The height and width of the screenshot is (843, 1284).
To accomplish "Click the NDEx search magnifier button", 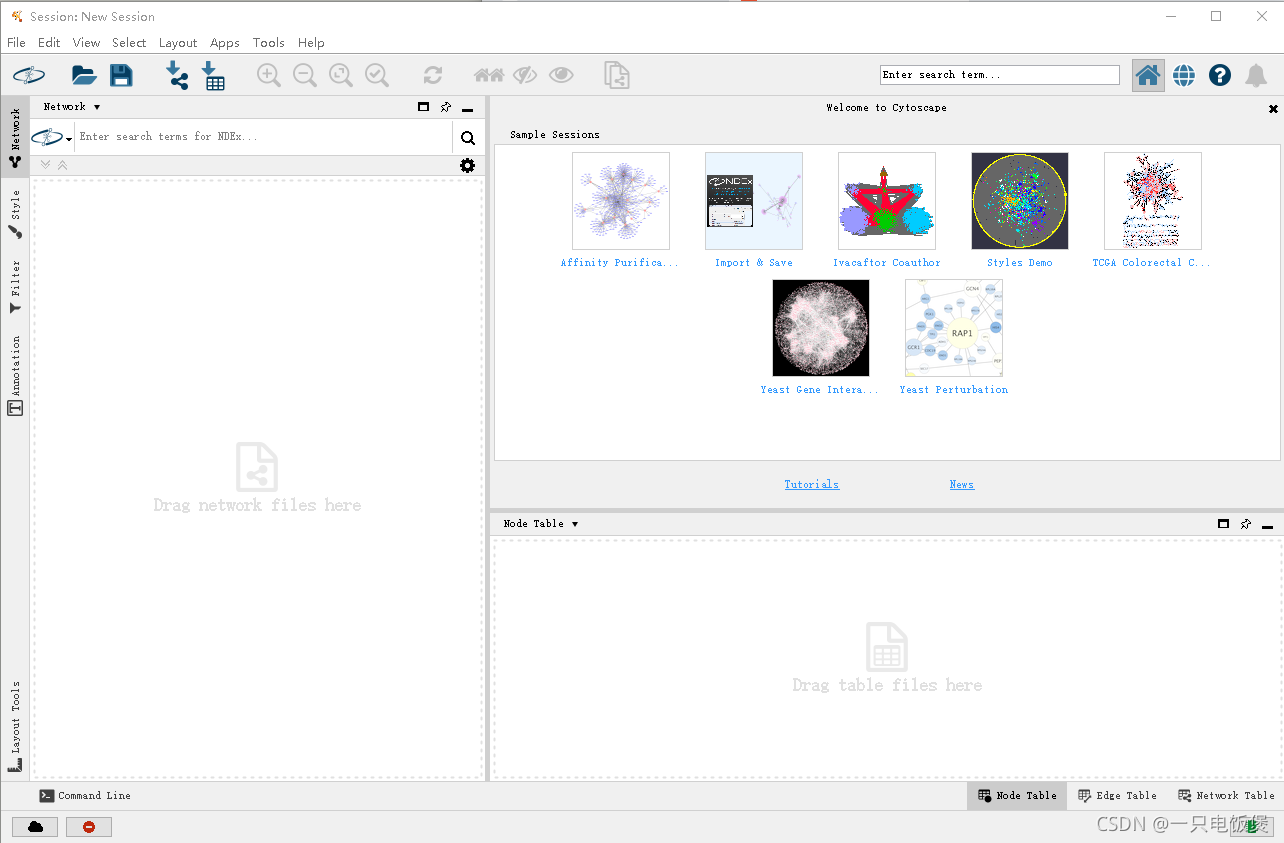I will [x=468, y=138].
